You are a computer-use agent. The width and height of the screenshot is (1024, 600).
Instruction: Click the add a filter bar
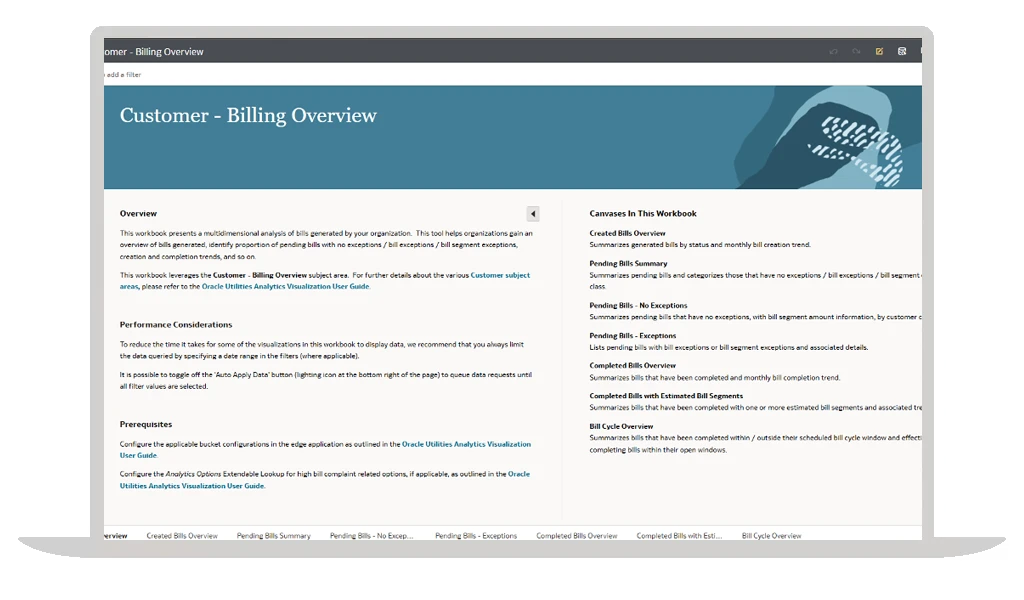tap(125, 75)
